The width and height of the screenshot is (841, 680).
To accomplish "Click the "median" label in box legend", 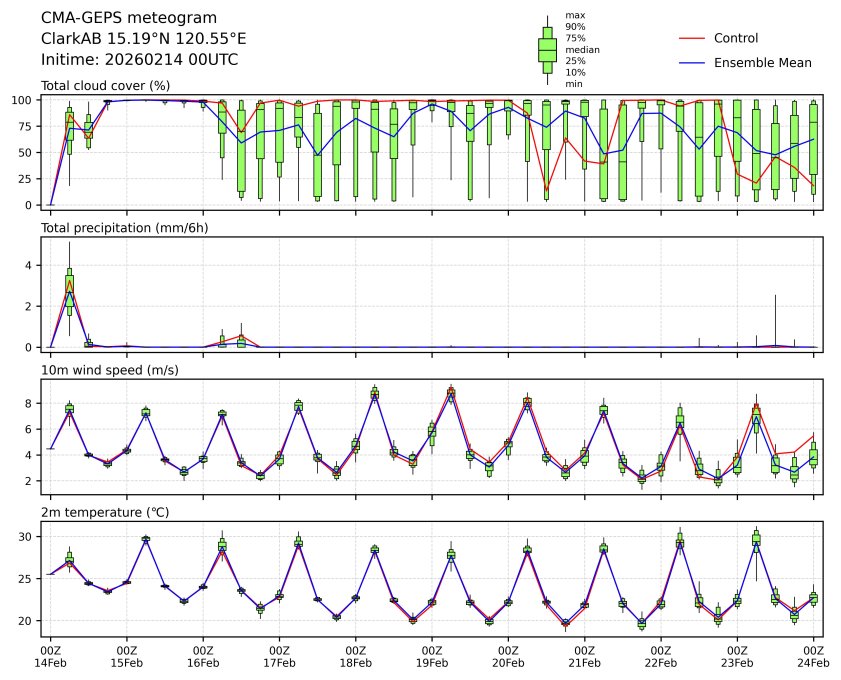I will tap(579, 49).
